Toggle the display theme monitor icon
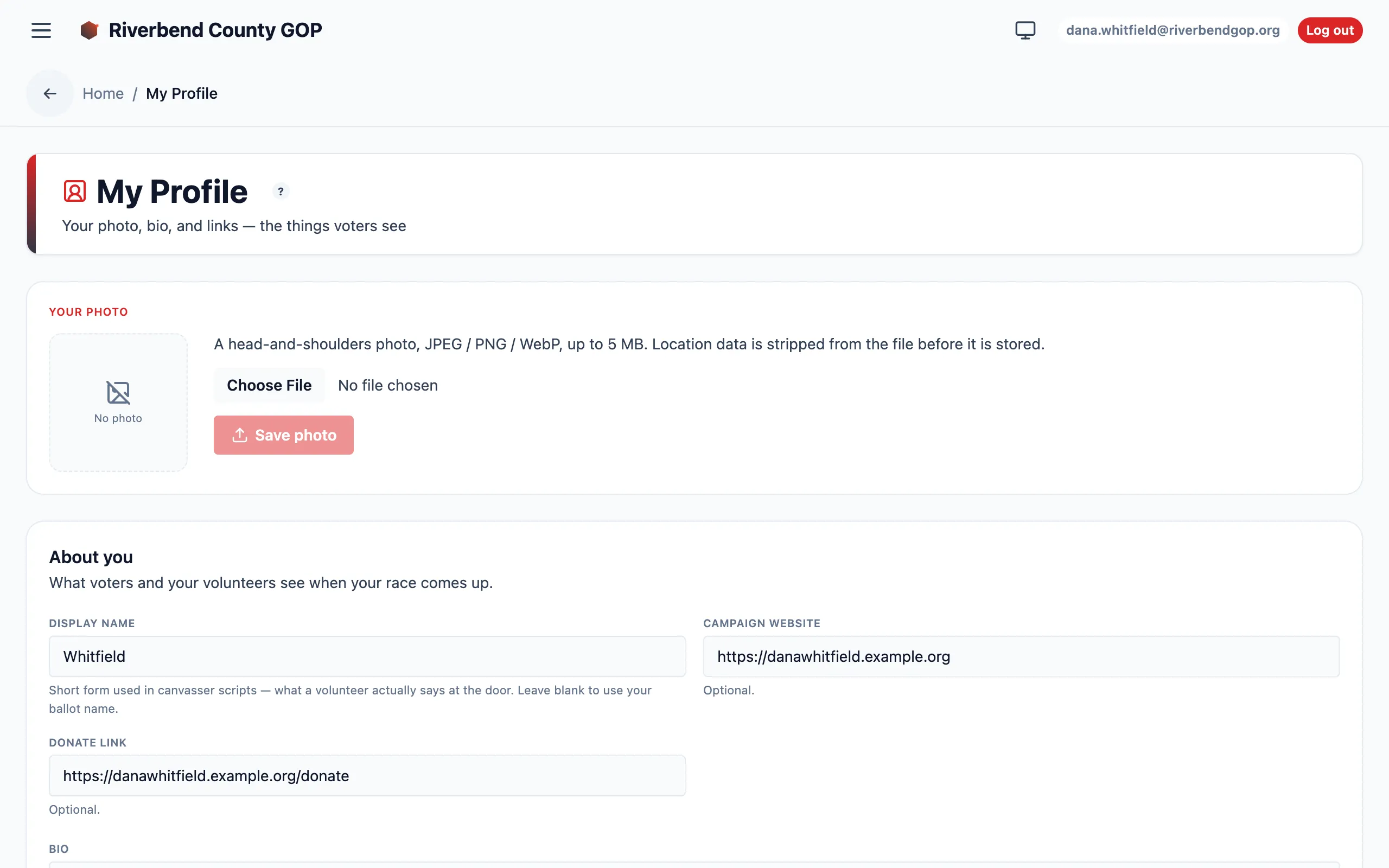The image size is (1389, 868). pos(1025,30)
